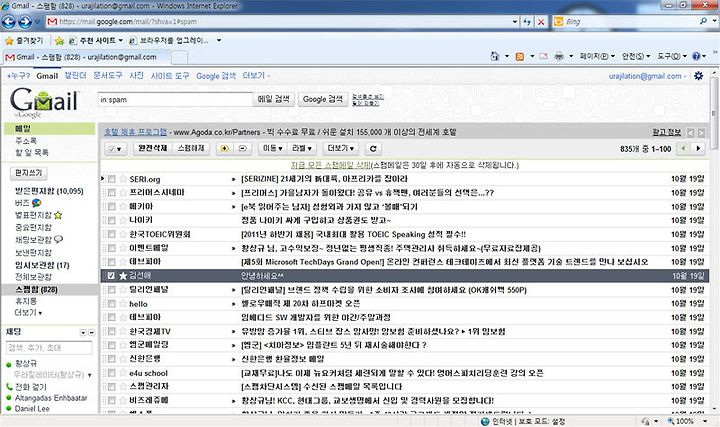The image size is (720, 427).
Task: Switch to the Gmail 스팸함 browser tab
Action: pyautogui.click(x=87, y=57)
